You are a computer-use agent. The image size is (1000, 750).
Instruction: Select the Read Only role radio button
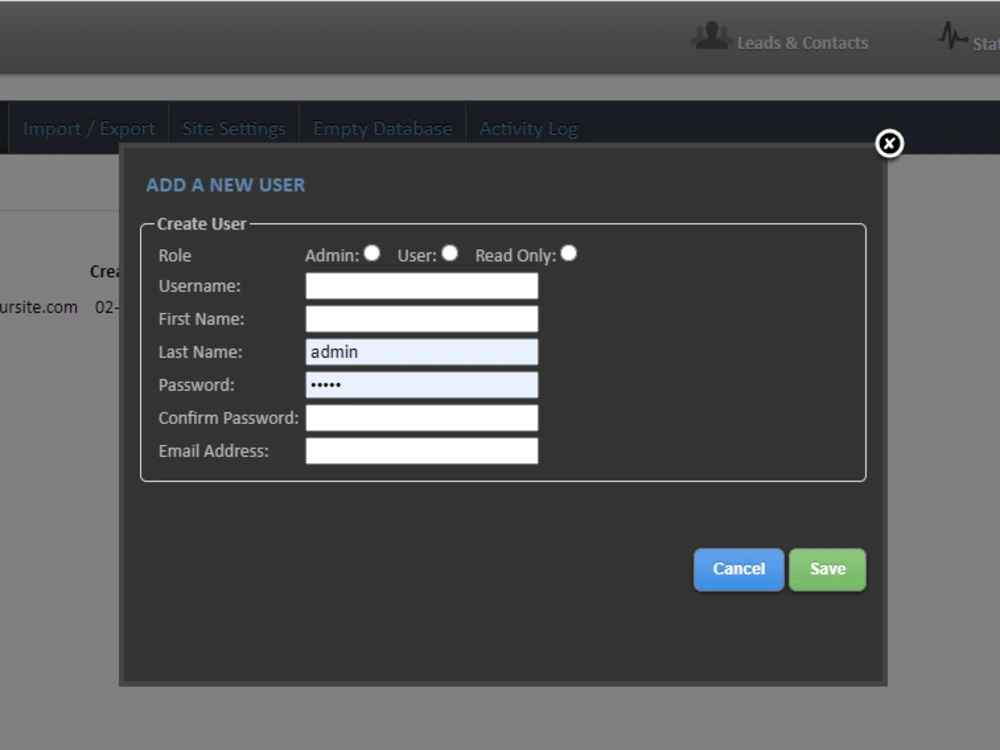pos(568,253)
